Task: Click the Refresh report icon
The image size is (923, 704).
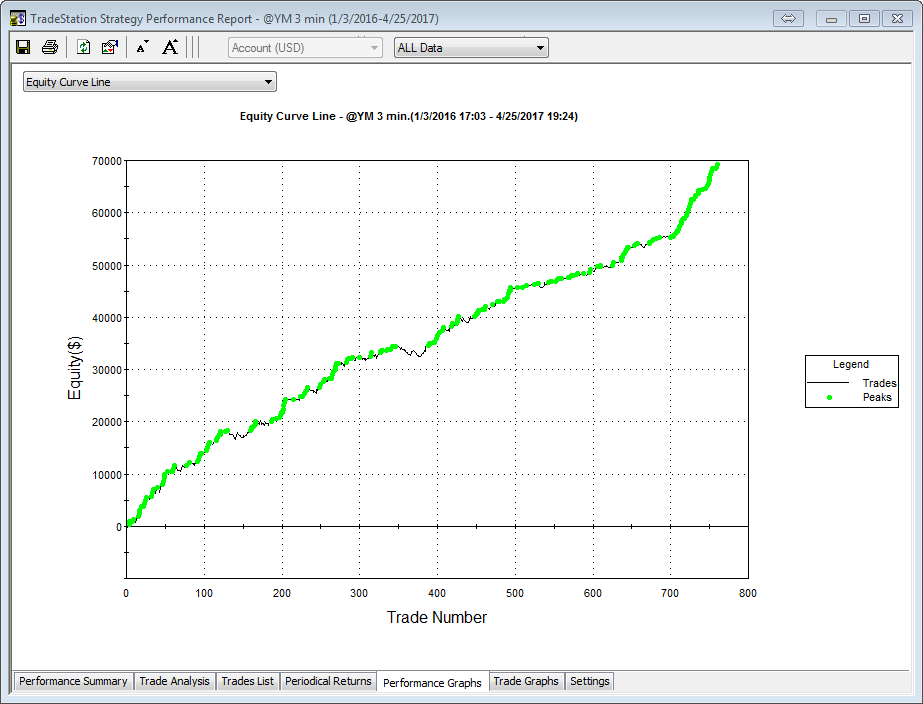Action: (84, 47)
